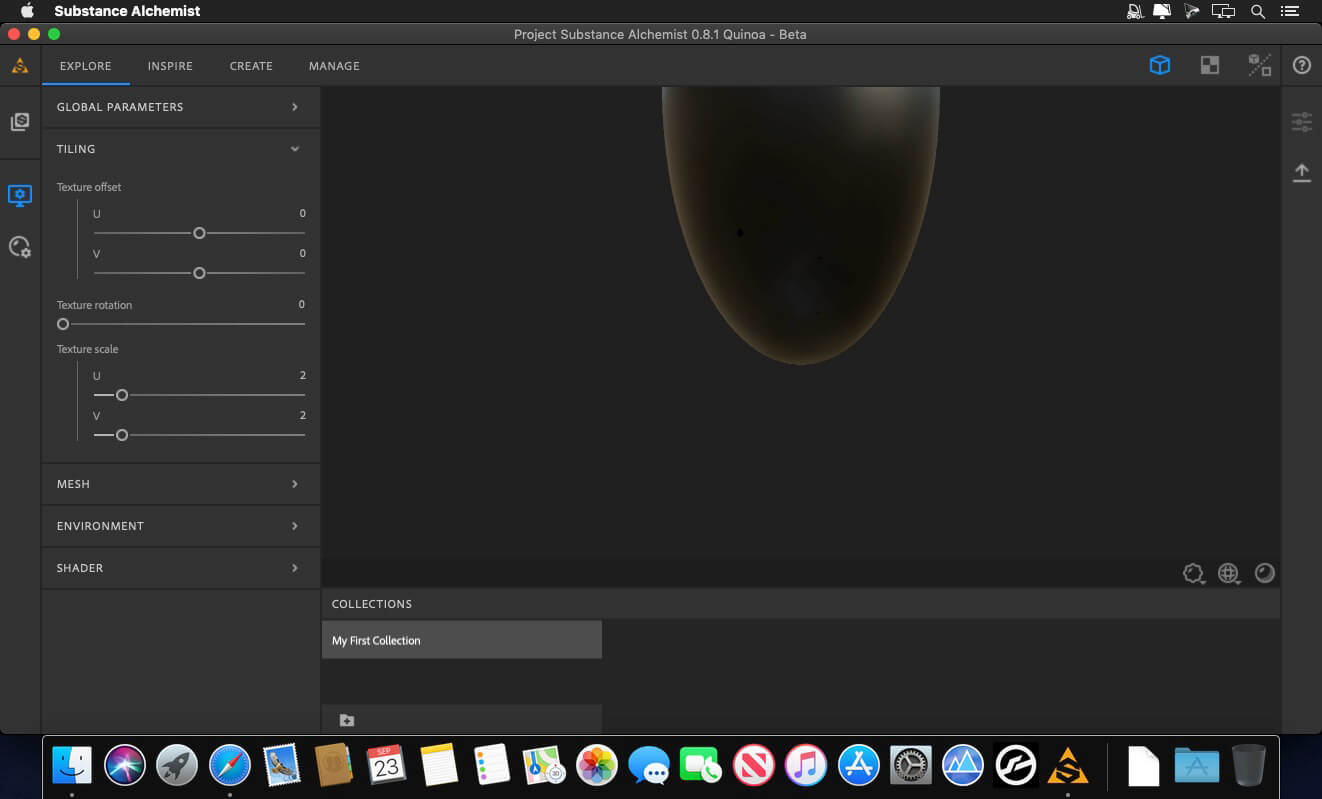This screenshot has width=1322, height=799.
Task: Open the viewport settings monitor icon
Action: (x=20, y=196)
